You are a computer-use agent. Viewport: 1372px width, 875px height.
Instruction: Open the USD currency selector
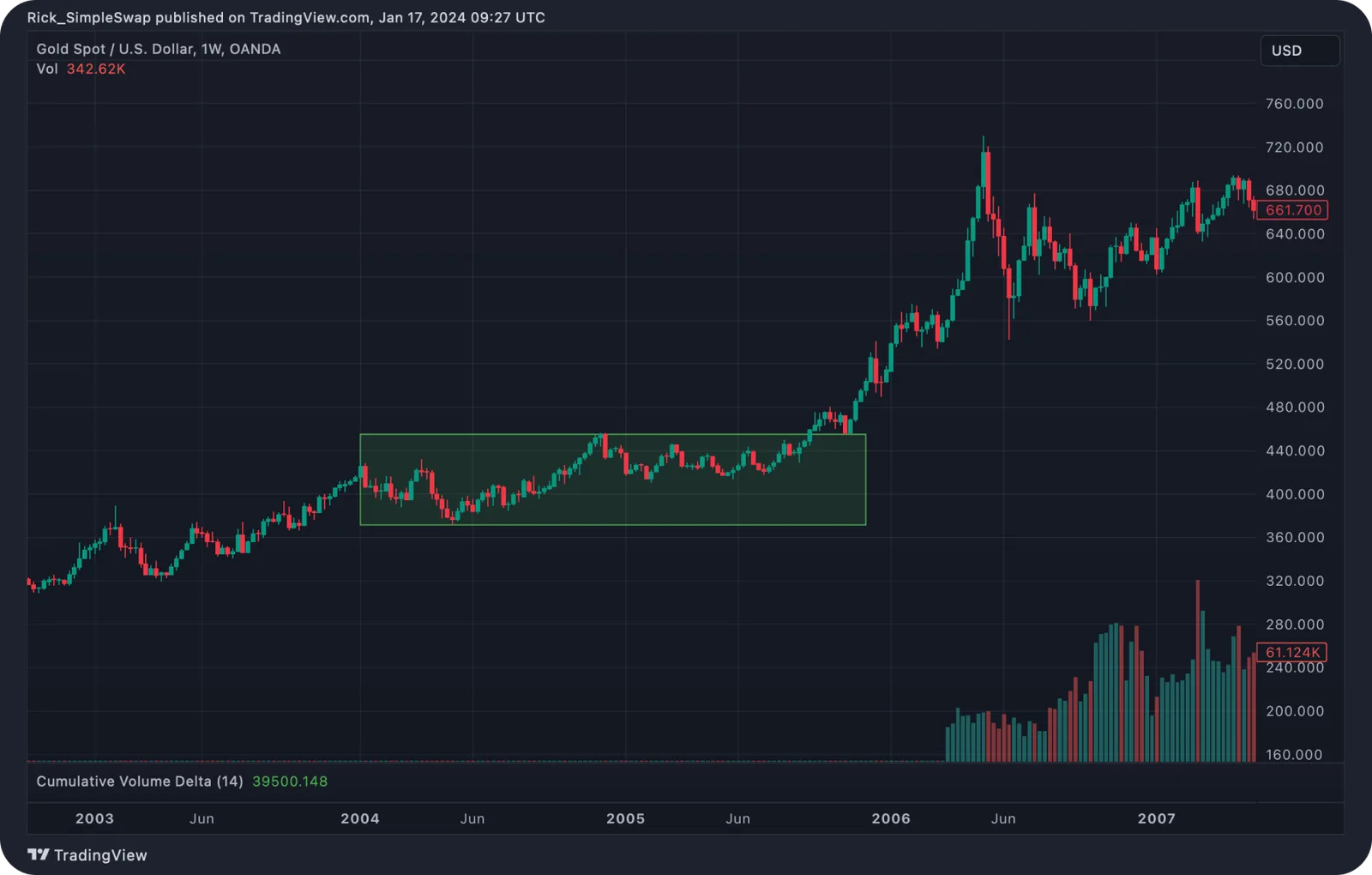(x=1300, y=51)
